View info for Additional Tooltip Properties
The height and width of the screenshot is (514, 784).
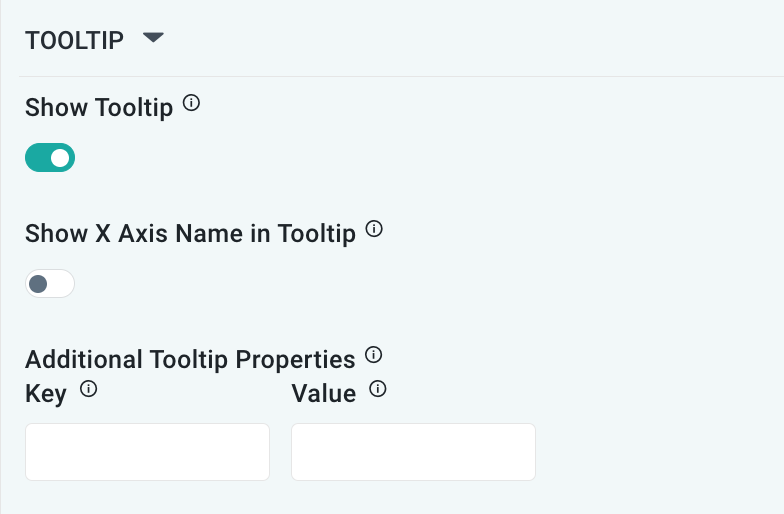[x=375, y=354]
